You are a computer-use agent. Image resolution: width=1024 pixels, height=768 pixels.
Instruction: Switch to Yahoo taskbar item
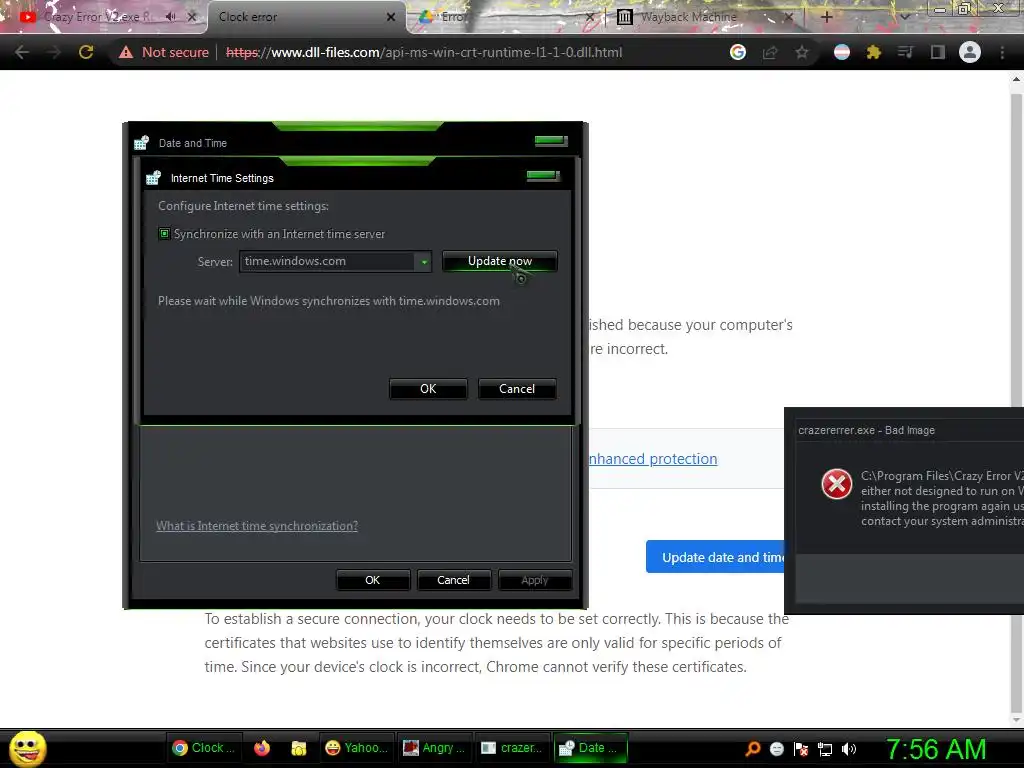356,748
